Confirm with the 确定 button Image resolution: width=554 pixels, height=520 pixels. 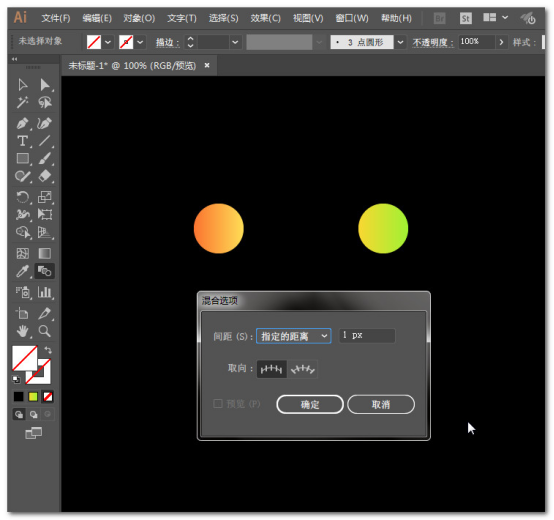[x=310, y=404]
